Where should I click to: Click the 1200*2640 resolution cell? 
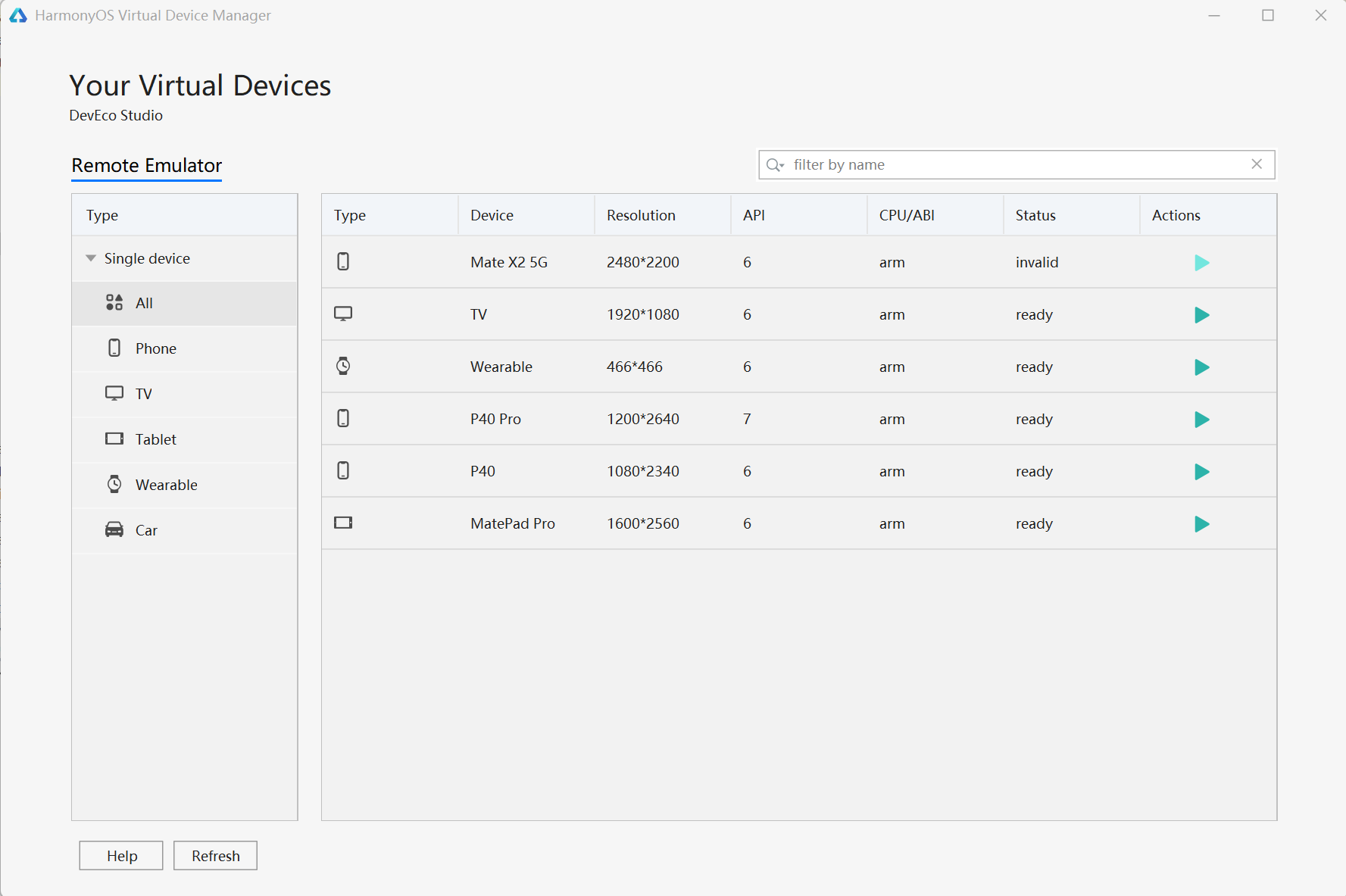click(643, 419)
